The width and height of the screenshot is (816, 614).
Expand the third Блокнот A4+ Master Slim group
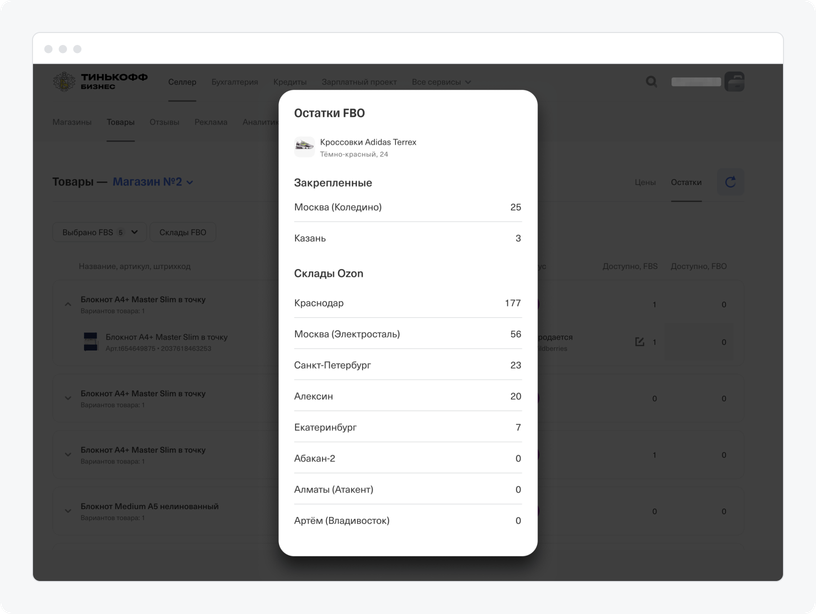[68, 455]
